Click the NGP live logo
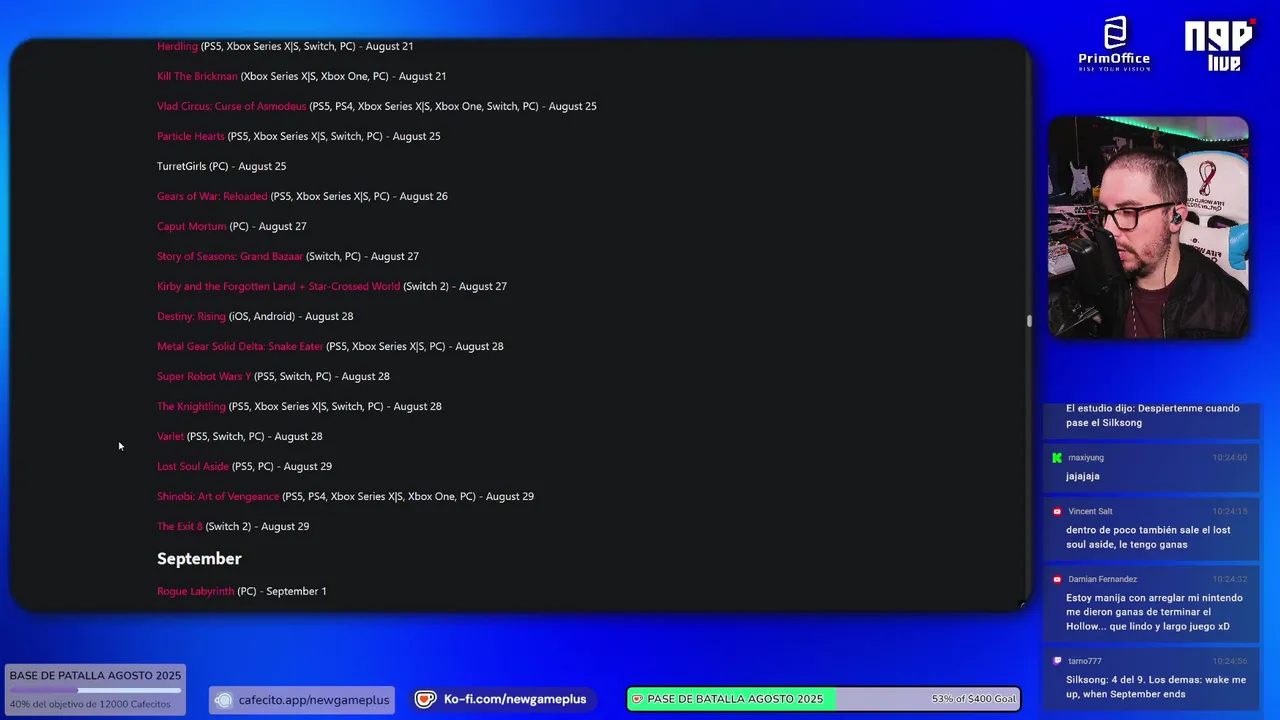1280x720 pixels. [x=1220, y=45]
